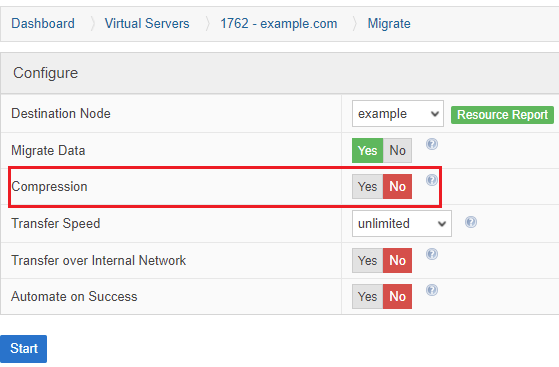Click the Start button
This screenshot has width=559, height=367.
pyautogui.click(x=24, y=349)
